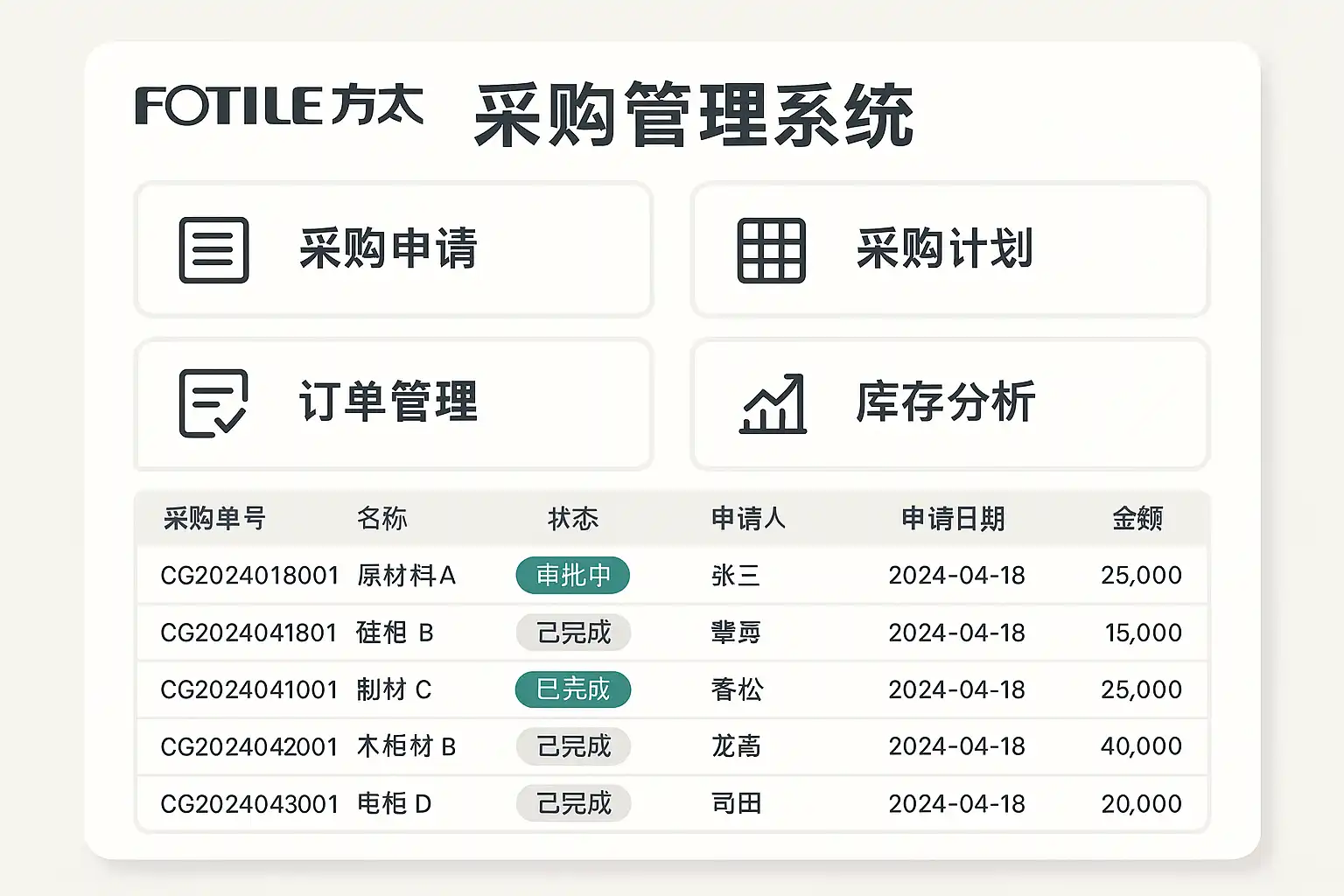Click the grid icon for 采购计划
1344x896 pixels.
point(771,250)
